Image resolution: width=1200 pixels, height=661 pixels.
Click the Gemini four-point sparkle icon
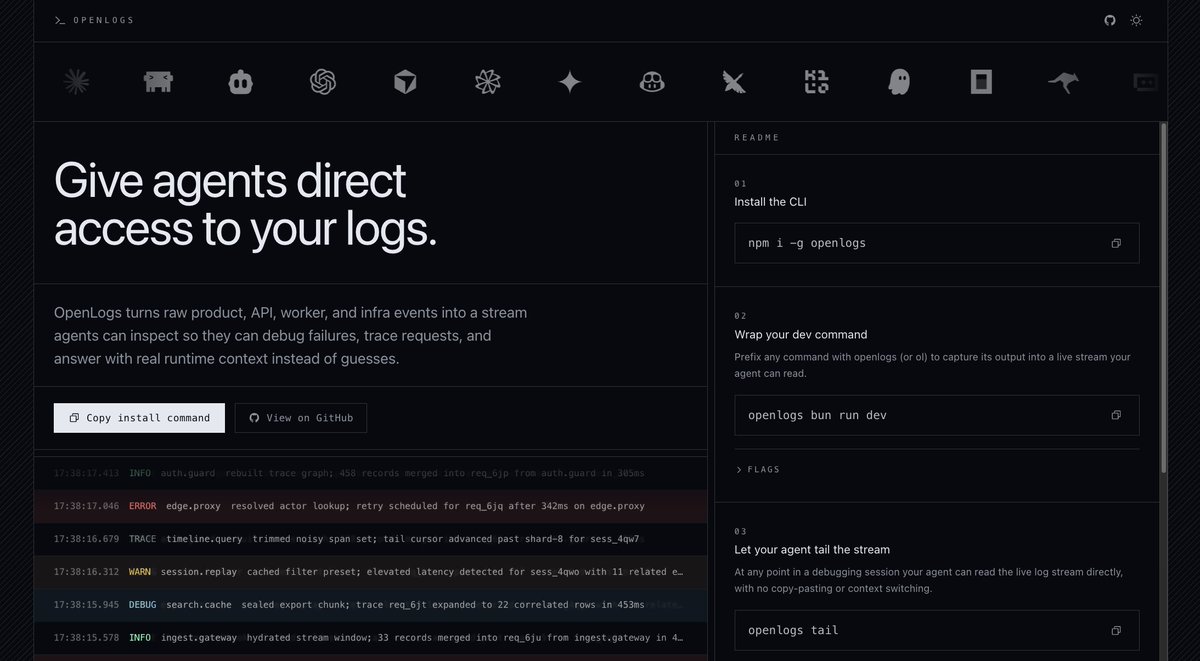pos(570,82)
